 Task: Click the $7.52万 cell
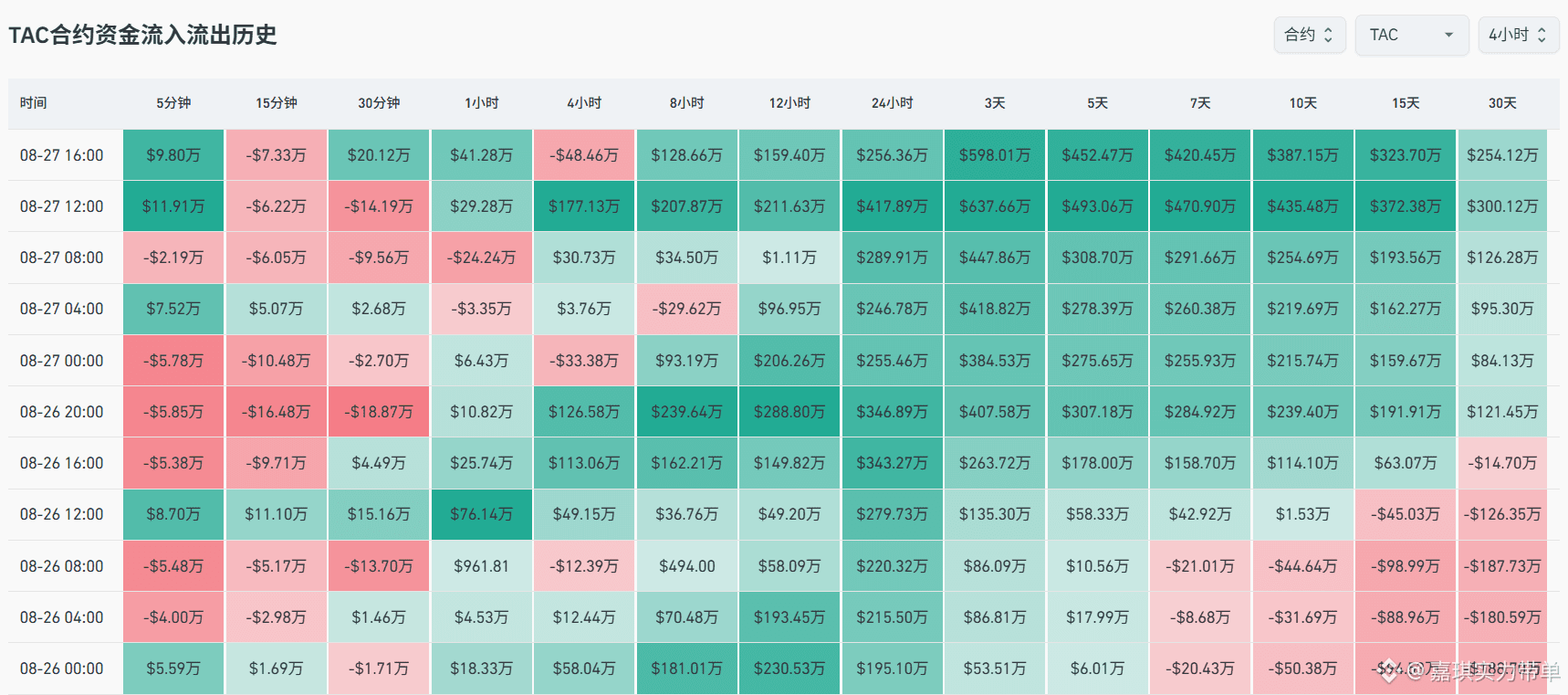tap(173, 309)
